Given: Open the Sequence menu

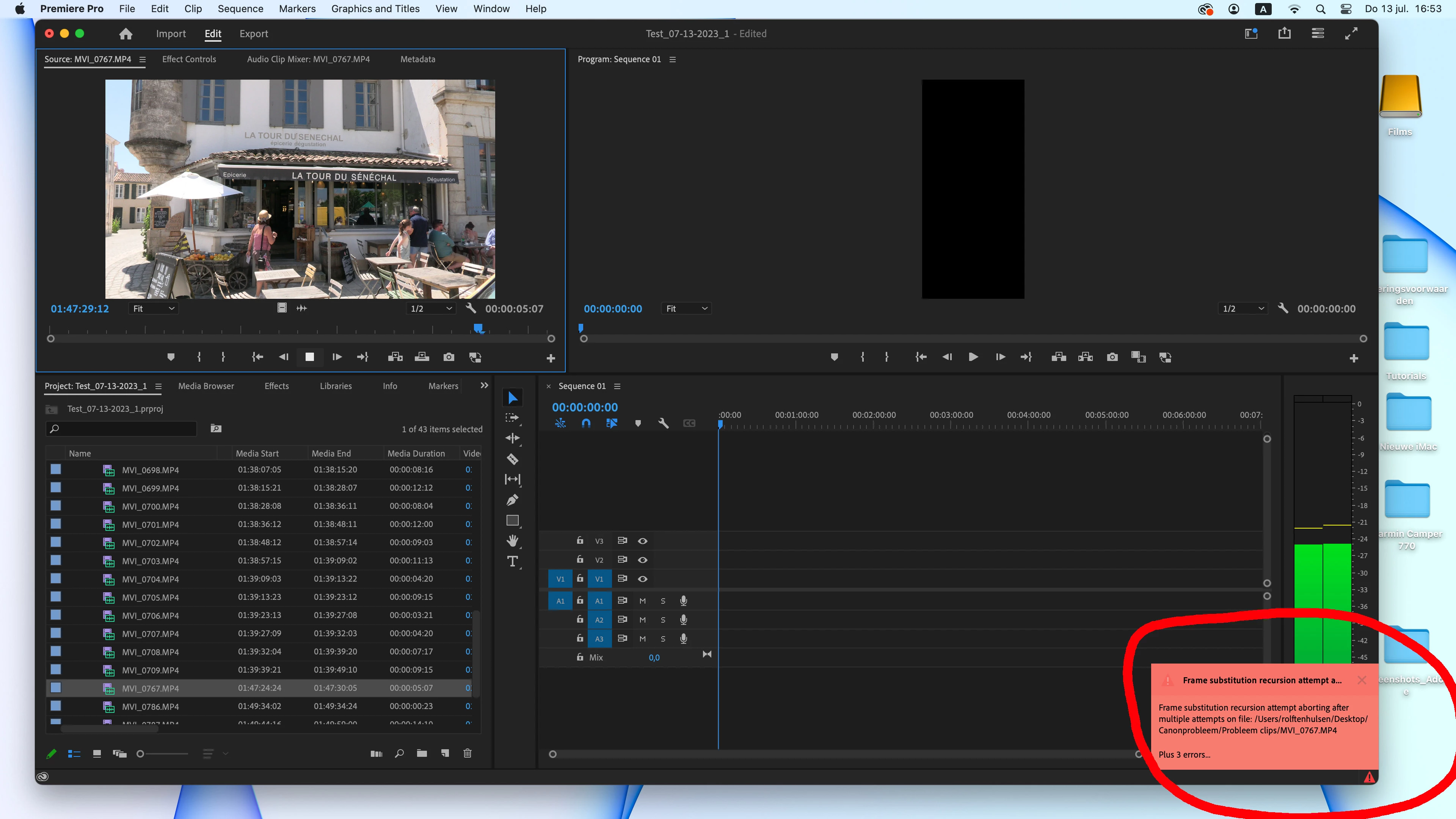Looking at the screenshot, I should click(x=240, y=8).
